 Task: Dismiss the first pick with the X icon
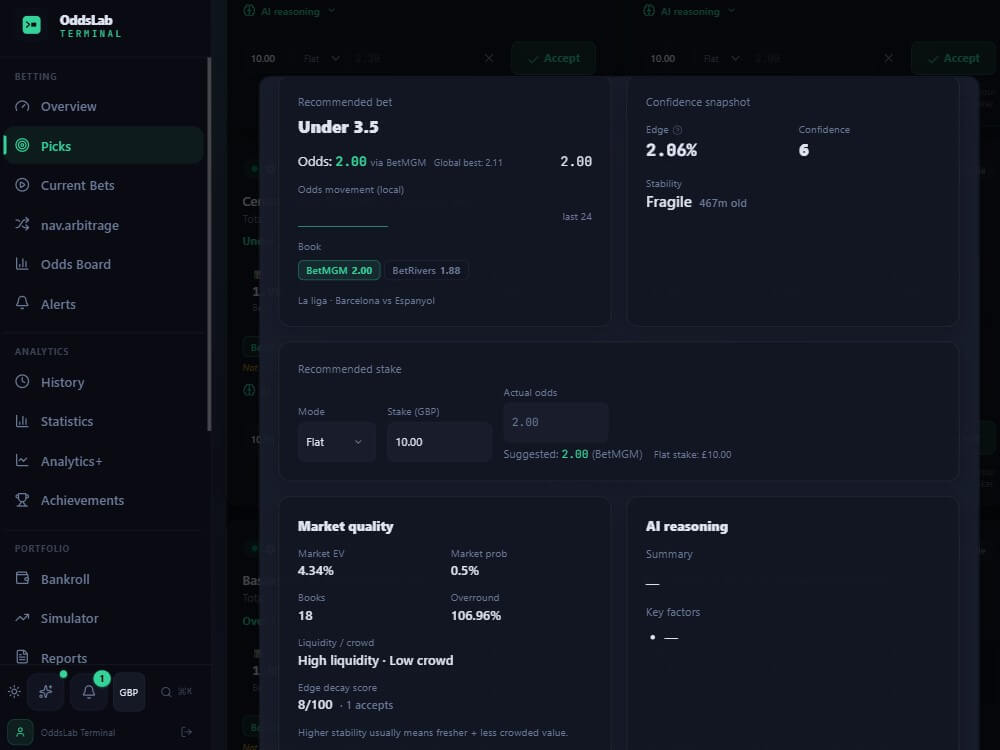pyautogui.click(x=489, y=58)
